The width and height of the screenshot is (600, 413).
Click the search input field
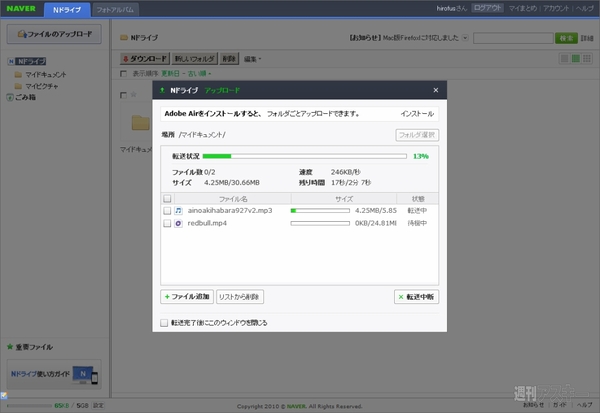point(513,38)
